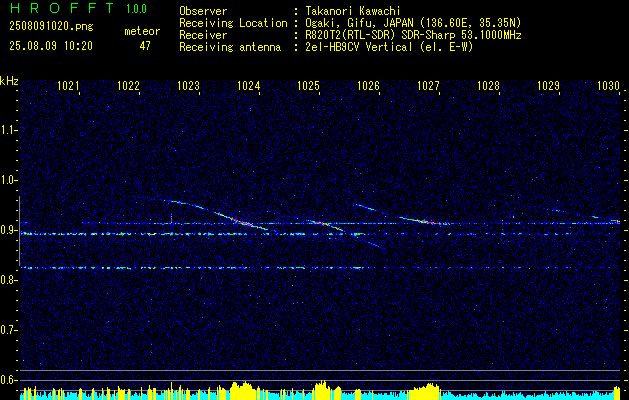Click the 1029 time axis marker

coord(548,85)
